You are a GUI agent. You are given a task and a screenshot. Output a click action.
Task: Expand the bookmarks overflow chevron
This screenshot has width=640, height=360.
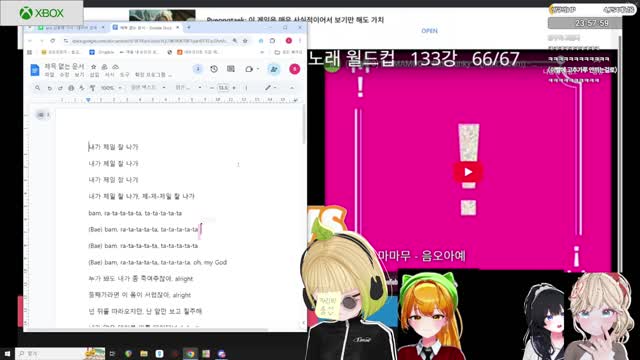click(x=262, y=52)
